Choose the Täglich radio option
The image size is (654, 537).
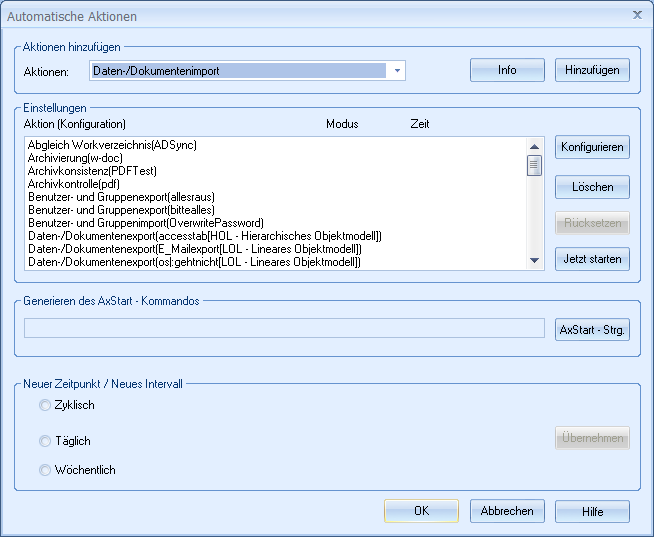click(x=44, y=441)
